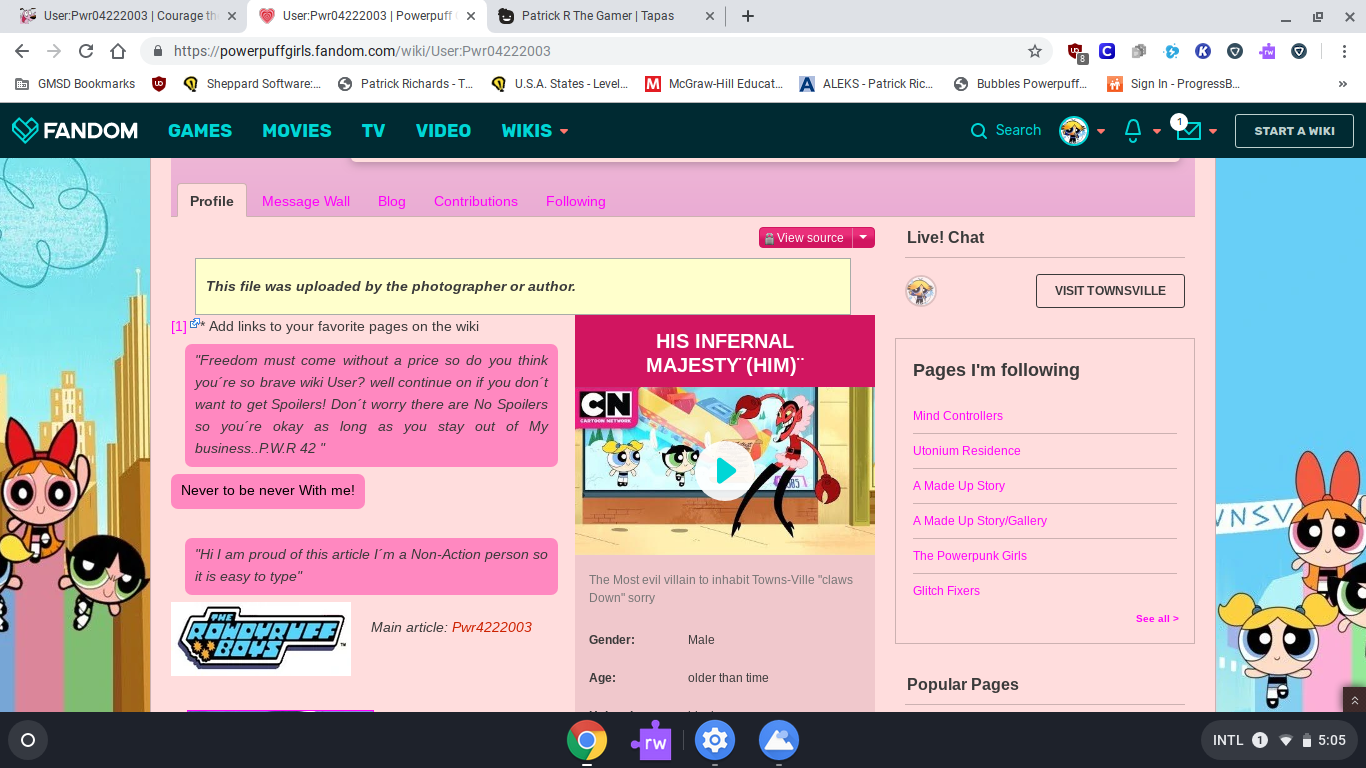Open the messages envelope icon
The width and height of the screenshot is (1366, 768).
[1188, 131]
